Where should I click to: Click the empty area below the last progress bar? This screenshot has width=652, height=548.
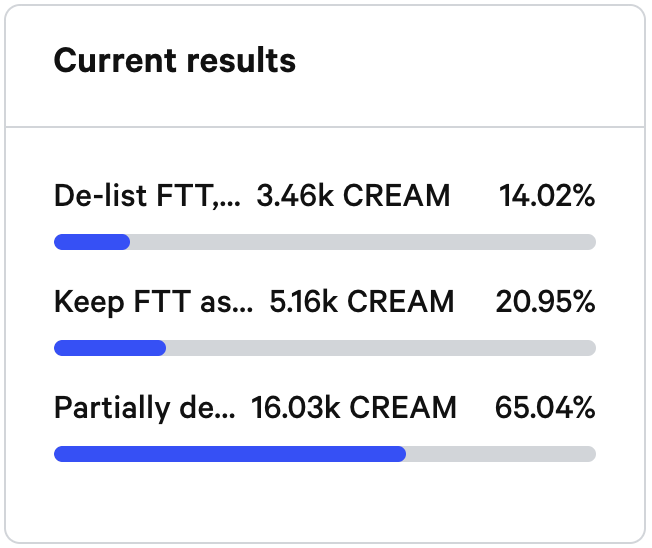(x=325, y=501)
